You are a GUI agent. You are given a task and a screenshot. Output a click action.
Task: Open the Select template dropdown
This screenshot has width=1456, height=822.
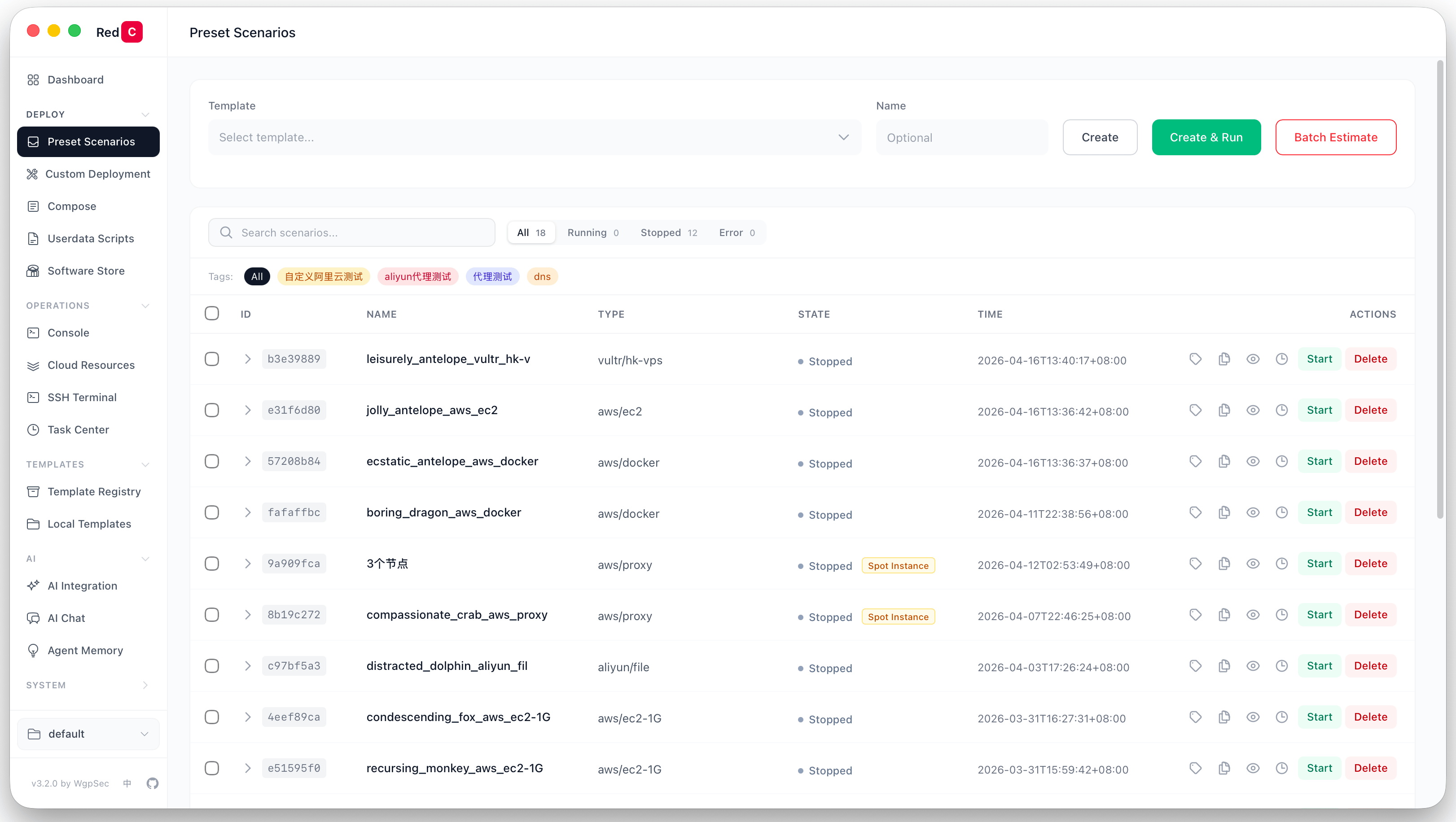(x=534, y=137)
